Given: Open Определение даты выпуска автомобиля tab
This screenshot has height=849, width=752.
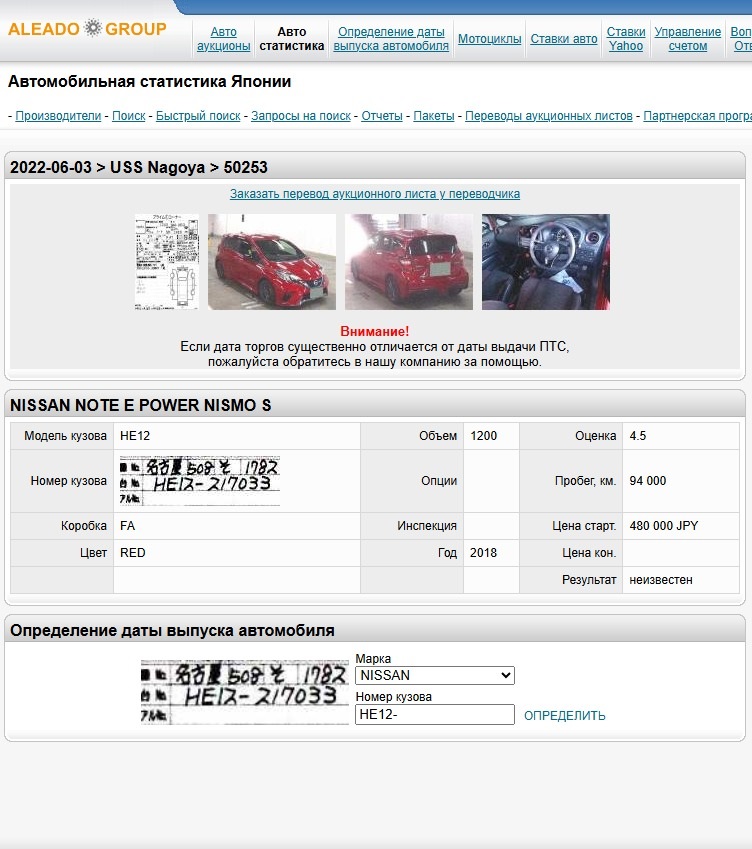Looking at the screenshot, I should pos(391,39).
